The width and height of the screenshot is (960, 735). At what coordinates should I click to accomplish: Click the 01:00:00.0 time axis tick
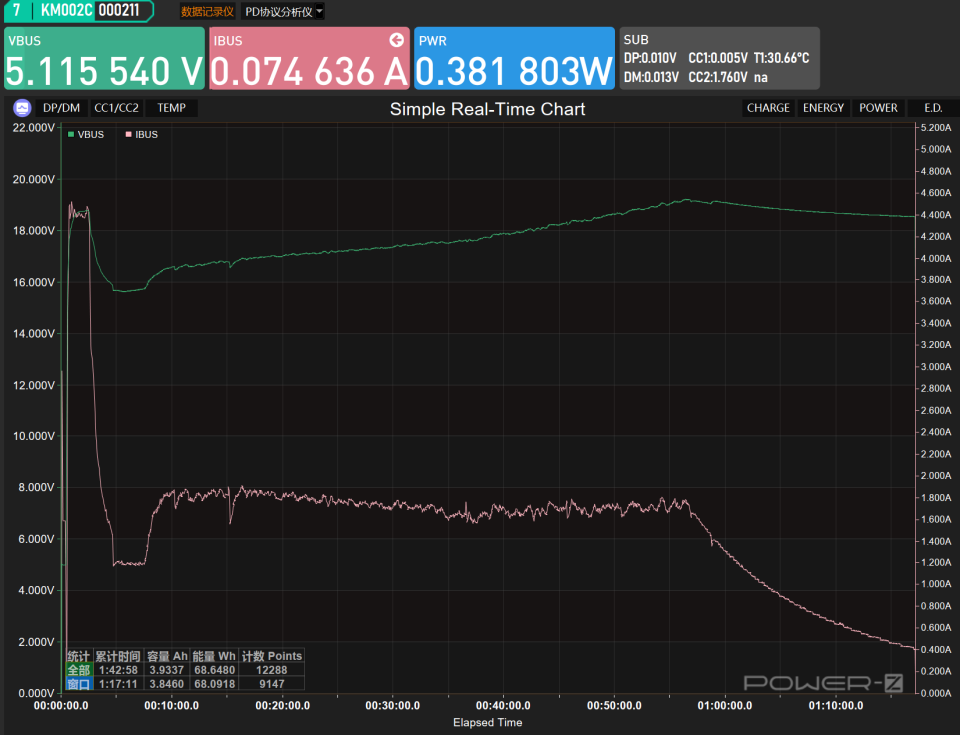[x=725, y=706]
